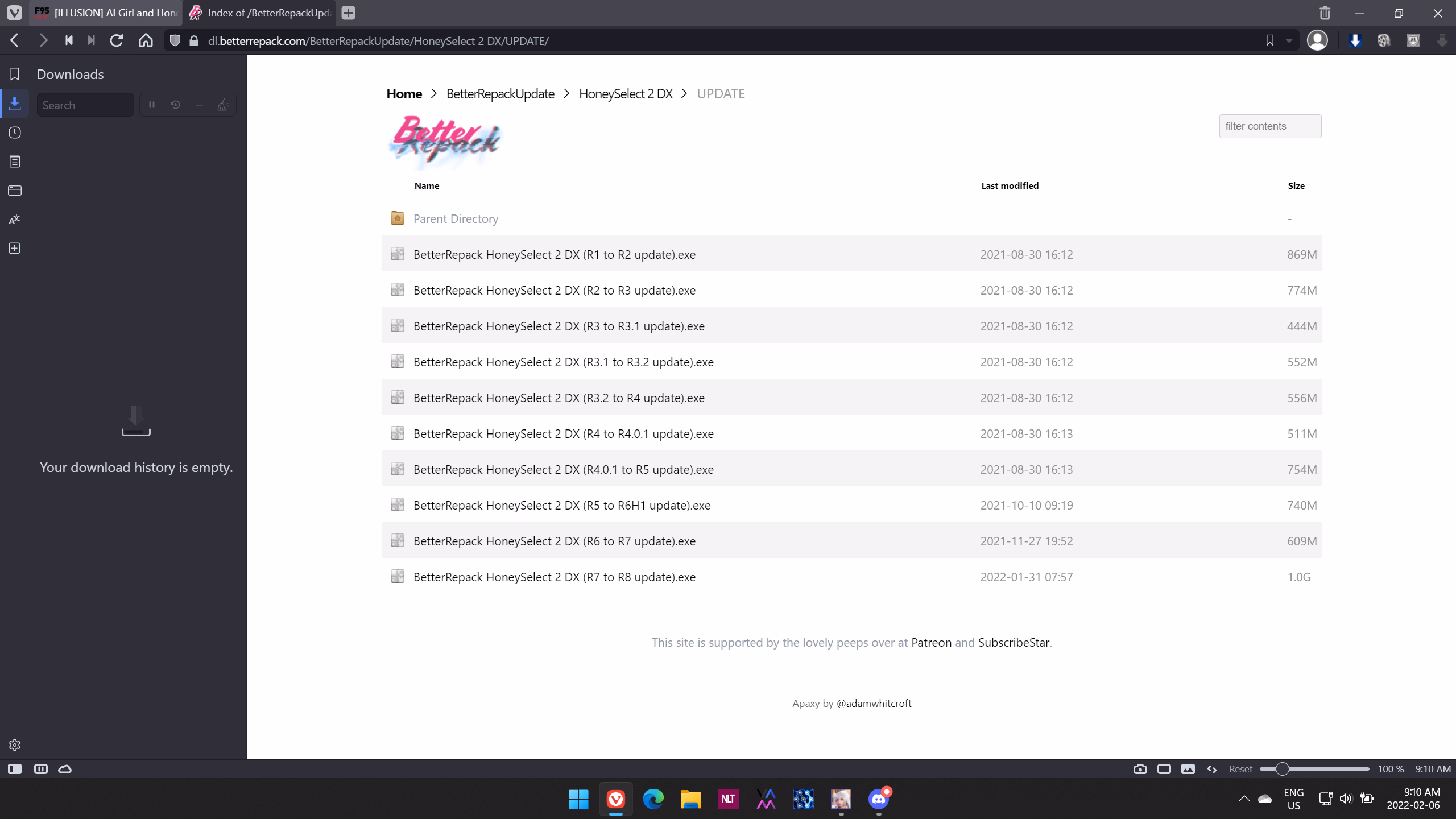Open the Patreon link
1456x819 pixels.
coord(931,642)
